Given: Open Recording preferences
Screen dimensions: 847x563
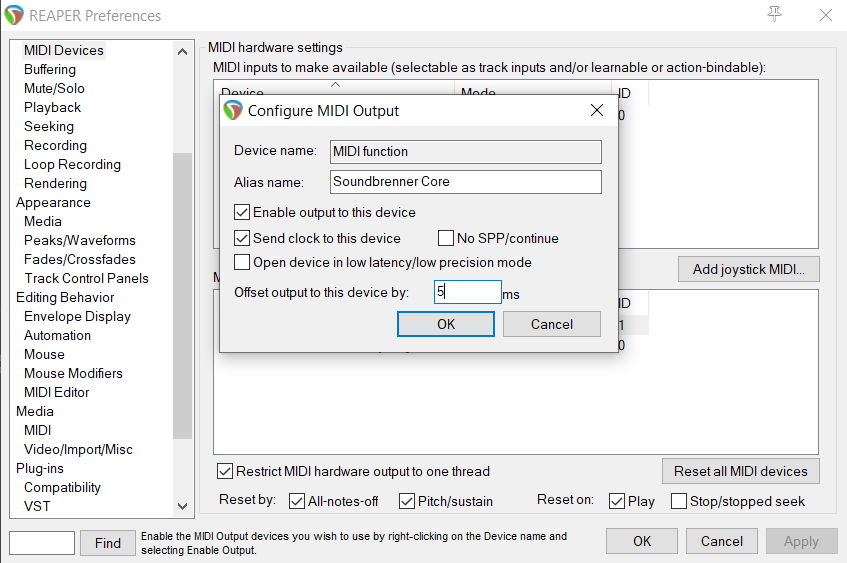Looking at the screenshot, I should coord(55,145).
